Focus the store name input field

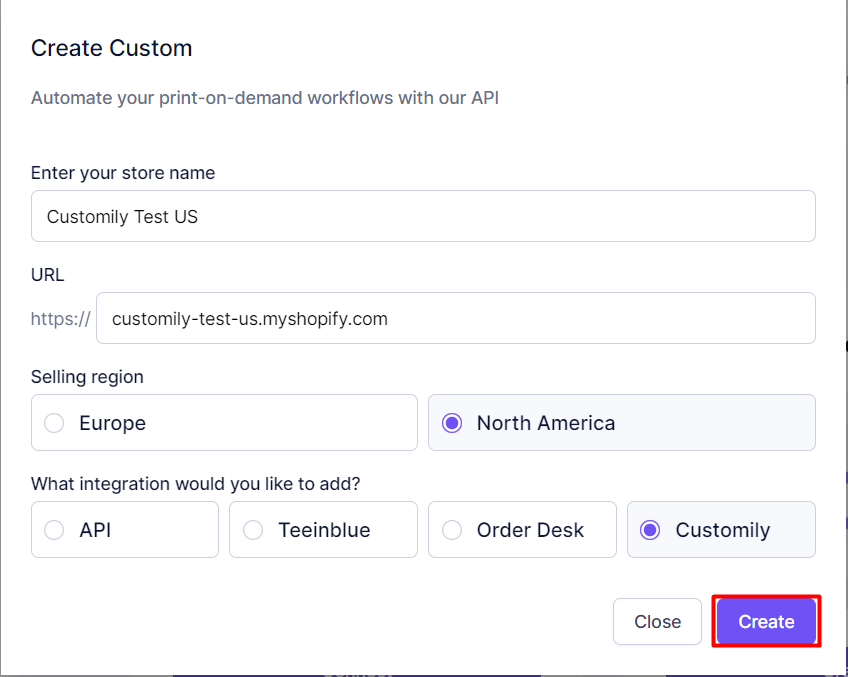click(423, 216)
